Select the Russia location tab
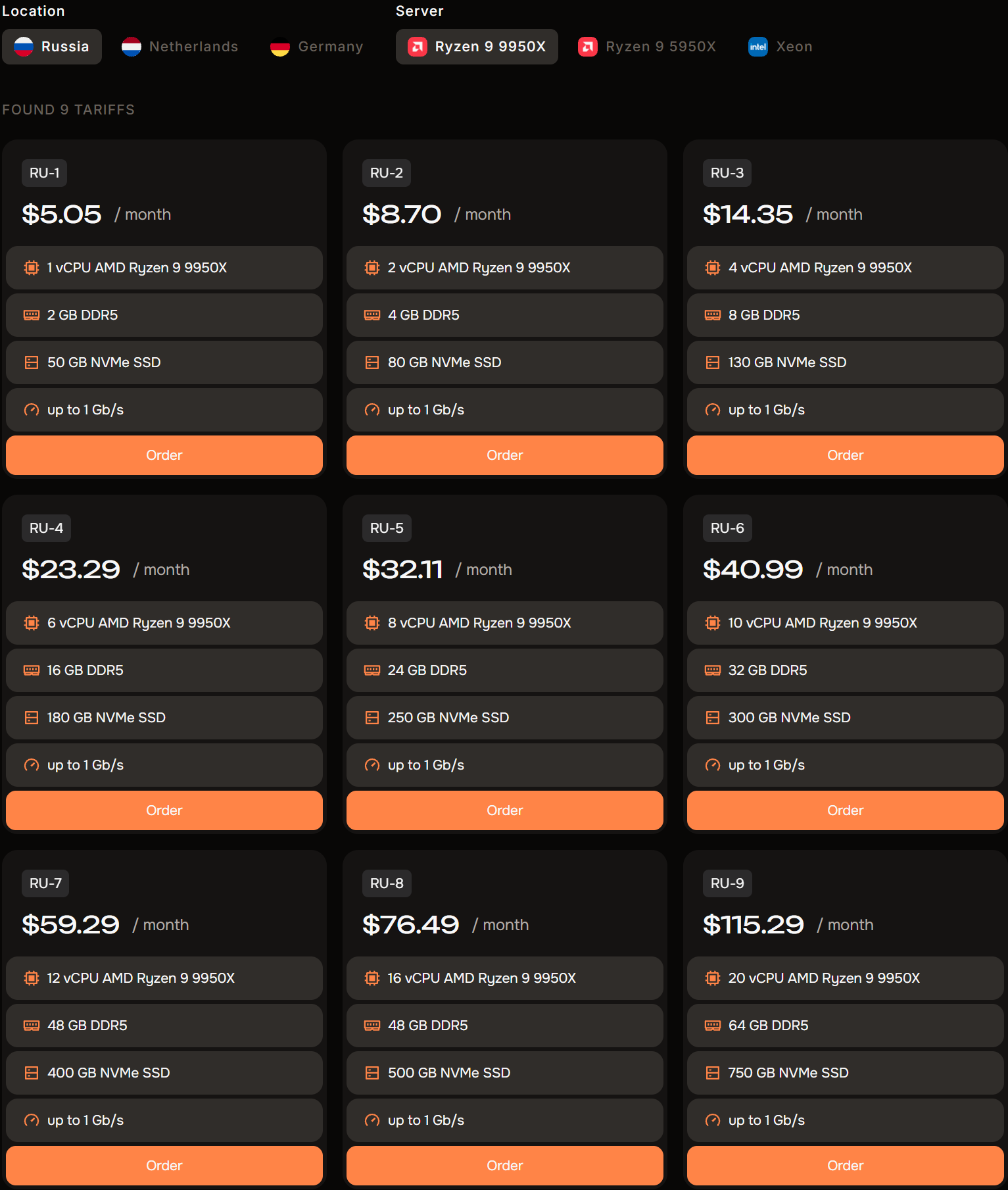Viewport: 1008px width, 1190px height. pos(52,47)
